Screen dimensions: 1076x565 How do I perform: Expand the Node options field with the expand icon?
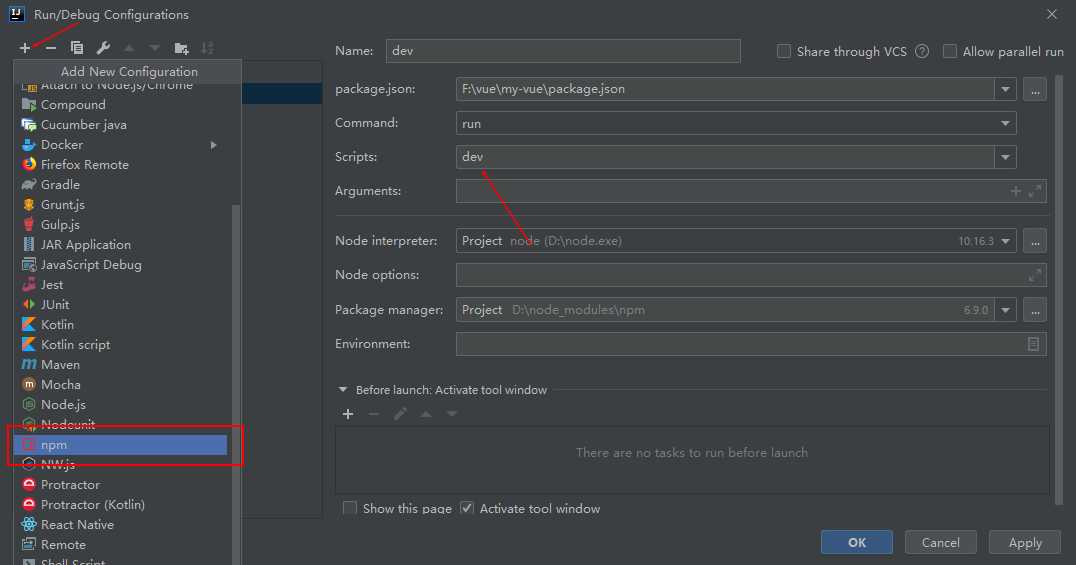[1035, 275]
